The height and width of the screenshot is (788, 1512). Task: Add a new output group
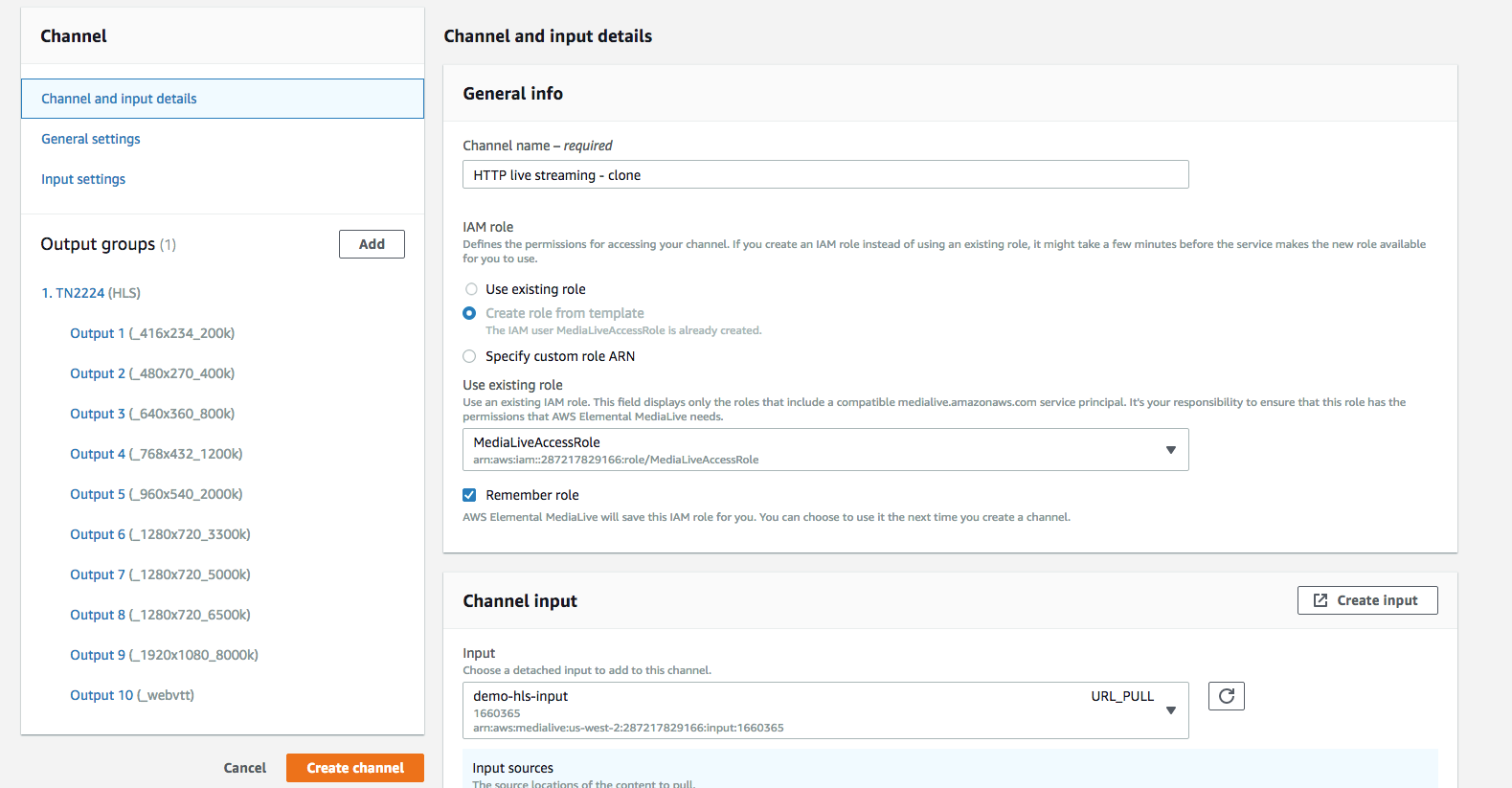(x=372, y=244)
